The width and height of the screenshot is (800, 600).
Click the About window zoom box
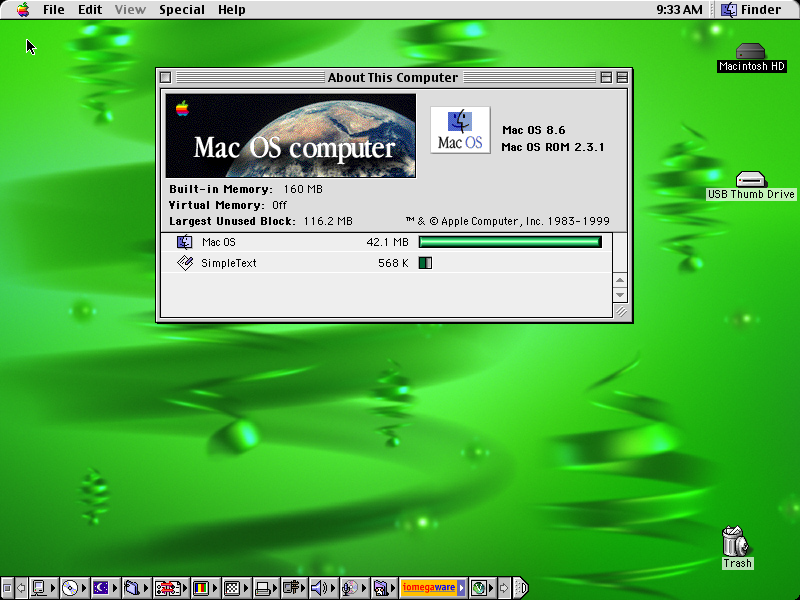point(606,77)
